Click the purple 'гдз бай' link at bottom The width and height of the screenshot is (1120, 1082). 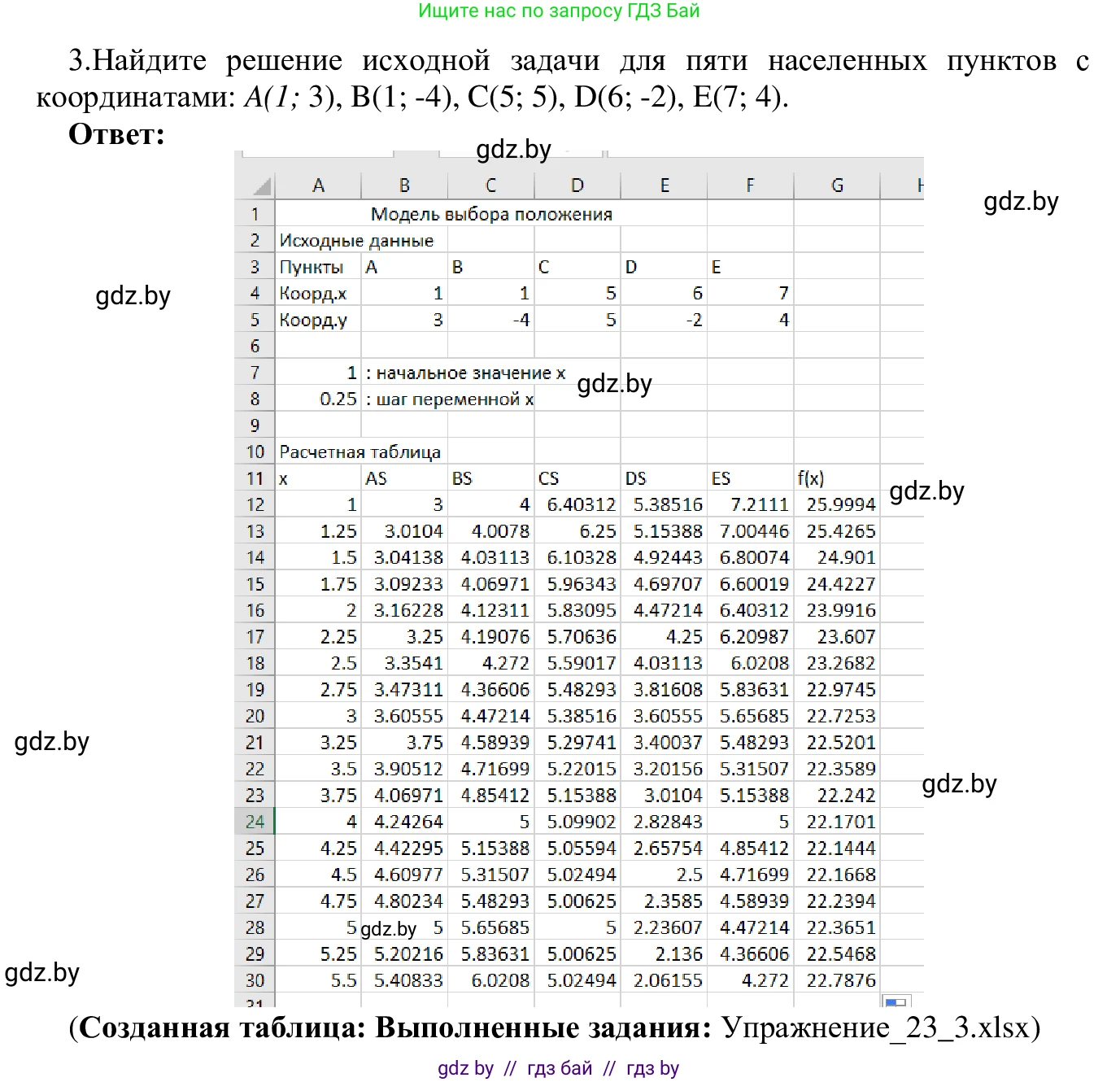(x=560, y=1067)
